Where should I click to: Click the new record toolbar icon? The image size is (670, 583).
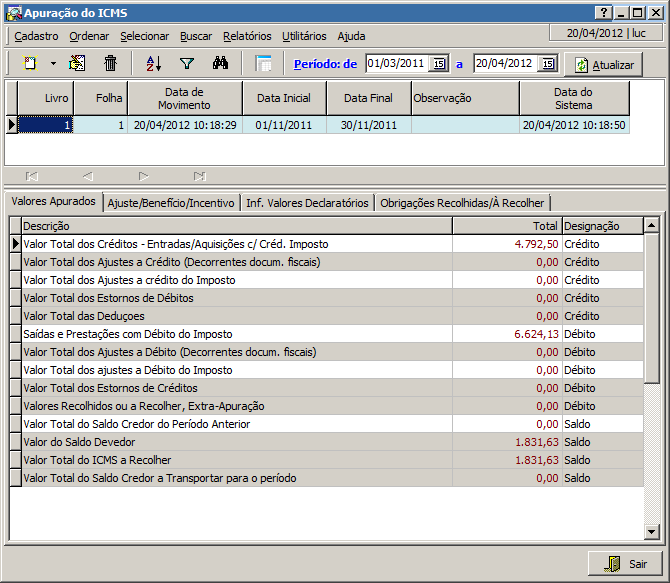click(x=31, y=63)
